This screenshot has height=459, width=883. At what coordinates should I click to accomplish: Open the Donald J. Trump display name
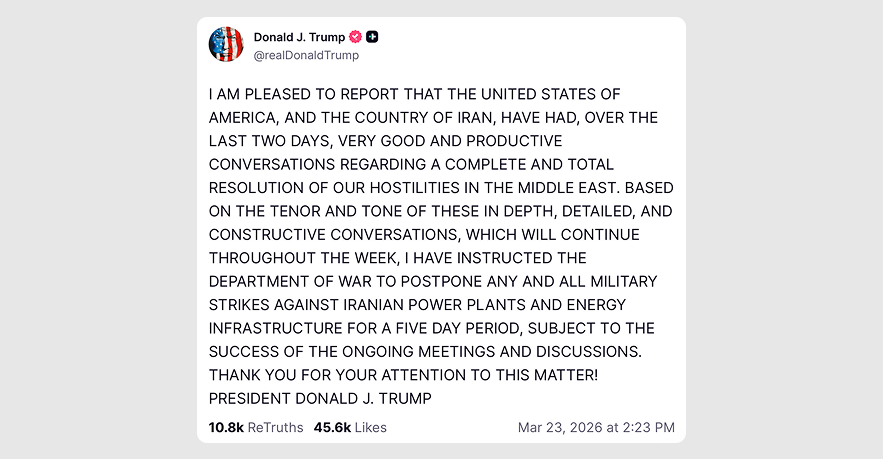point(299,37)
